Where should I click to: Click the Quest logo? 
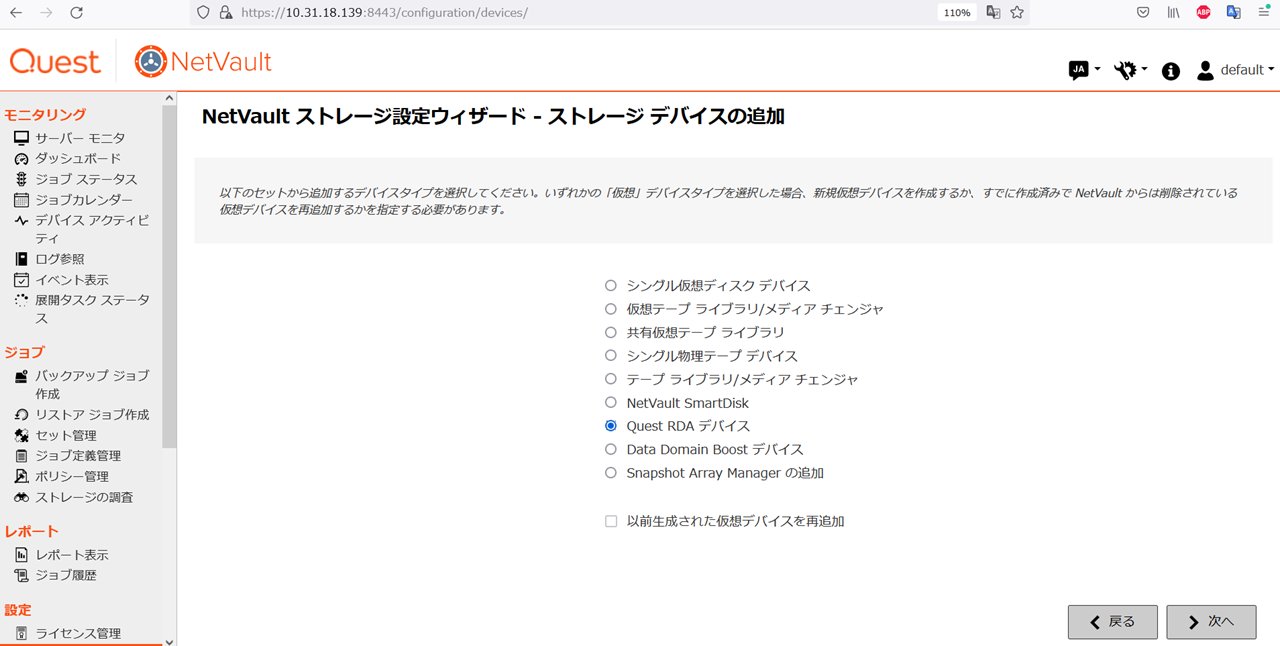(55, 61)
